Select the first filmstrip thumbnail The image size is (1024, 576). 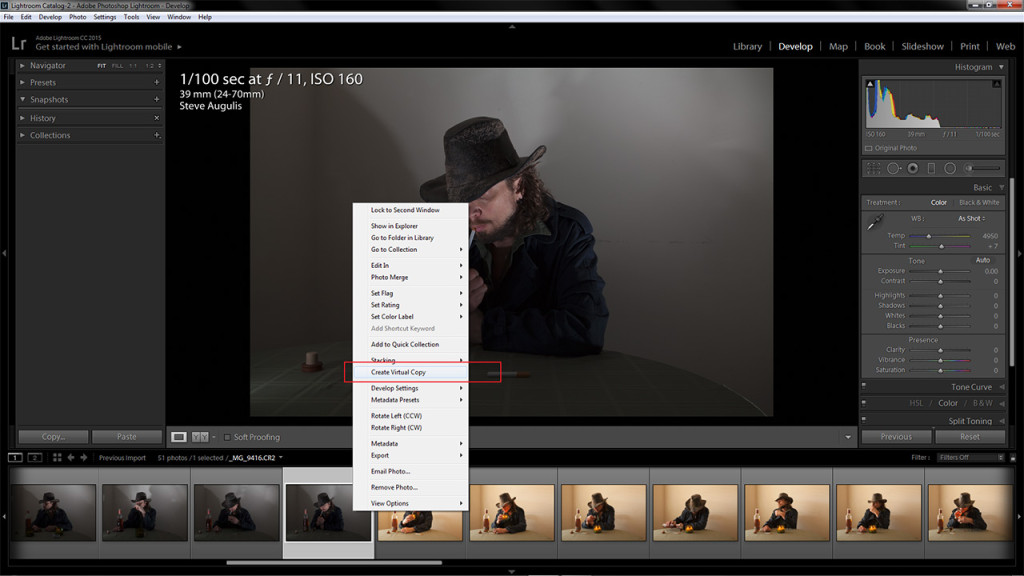point(53,513)
